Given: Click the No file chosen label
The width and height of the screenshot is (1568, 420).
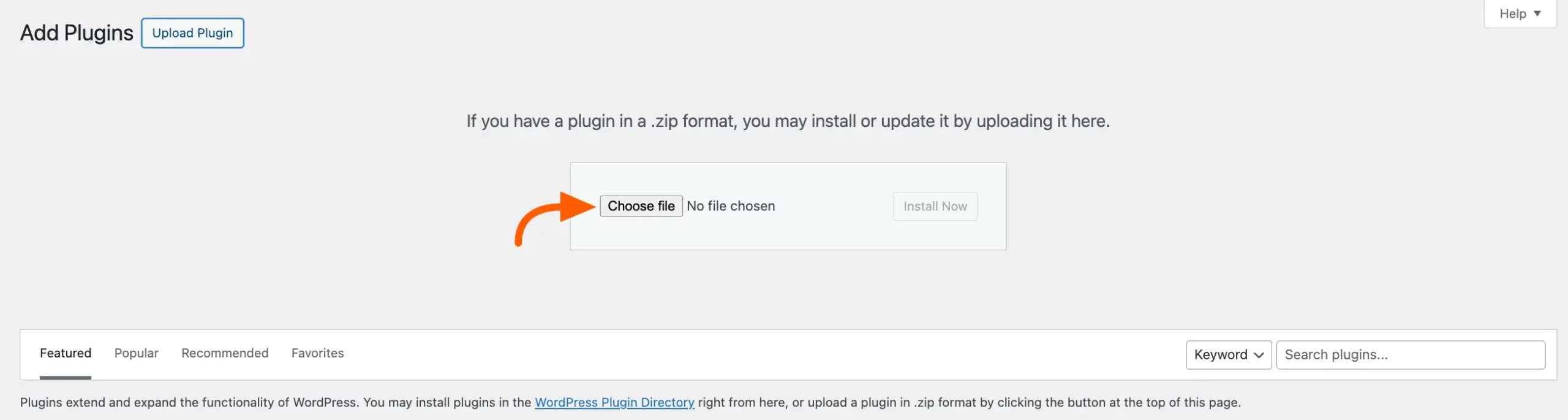Looking at the screenshot, I should tap(731, 206).
